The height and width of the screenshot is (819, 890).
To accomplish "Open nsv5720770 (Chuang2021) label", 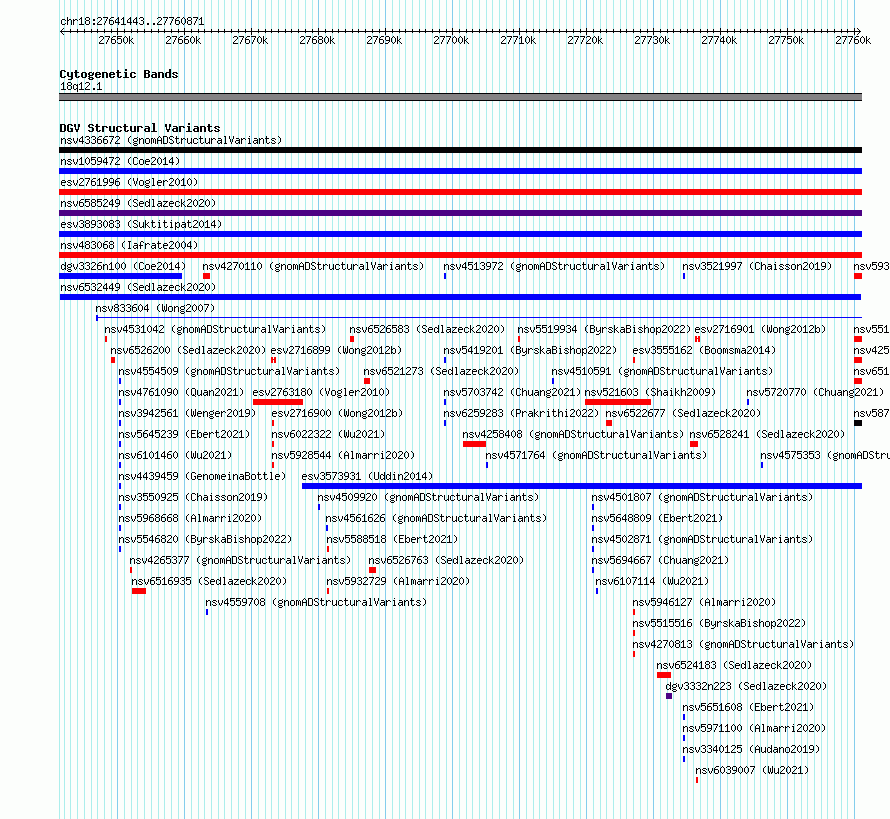I will coord(815,392).
